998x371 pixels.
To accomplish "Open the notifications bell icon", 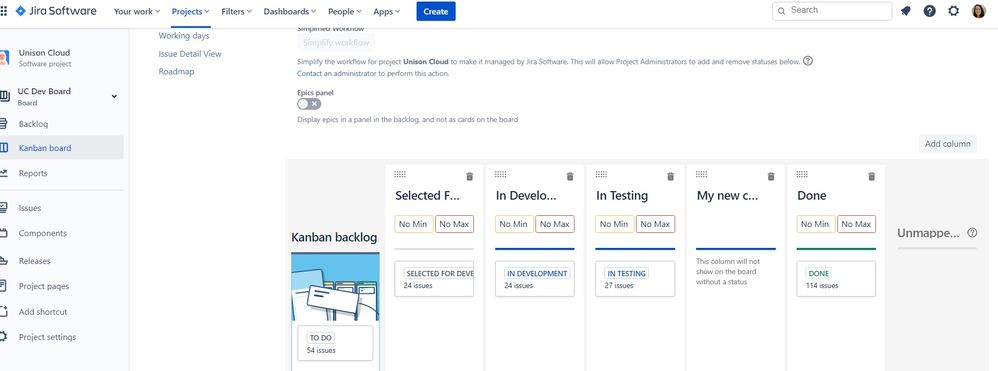I will coord(906,11).
